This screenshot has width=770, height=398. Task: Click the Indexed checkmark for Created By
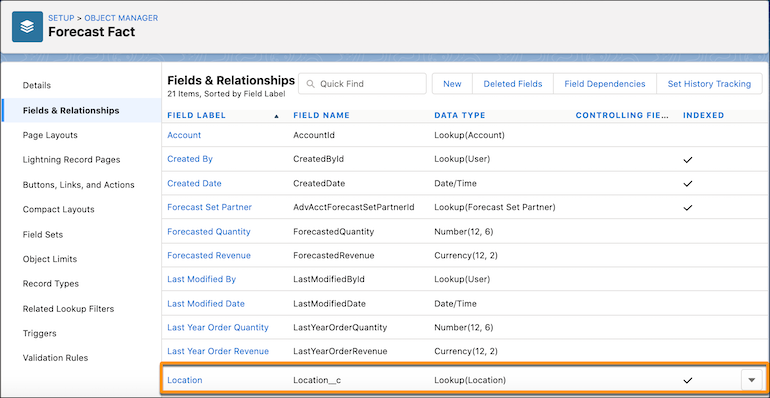pyautogui.click(x=688, y=160)
